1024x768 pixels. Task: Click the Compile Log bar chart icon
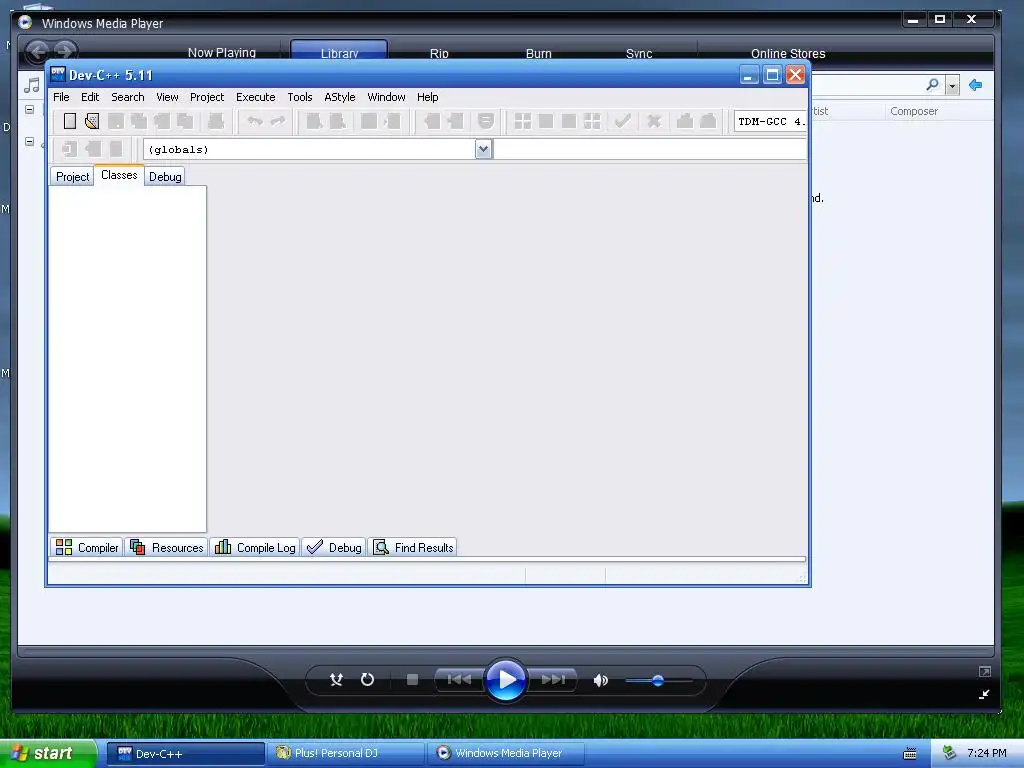click(223, 547)
